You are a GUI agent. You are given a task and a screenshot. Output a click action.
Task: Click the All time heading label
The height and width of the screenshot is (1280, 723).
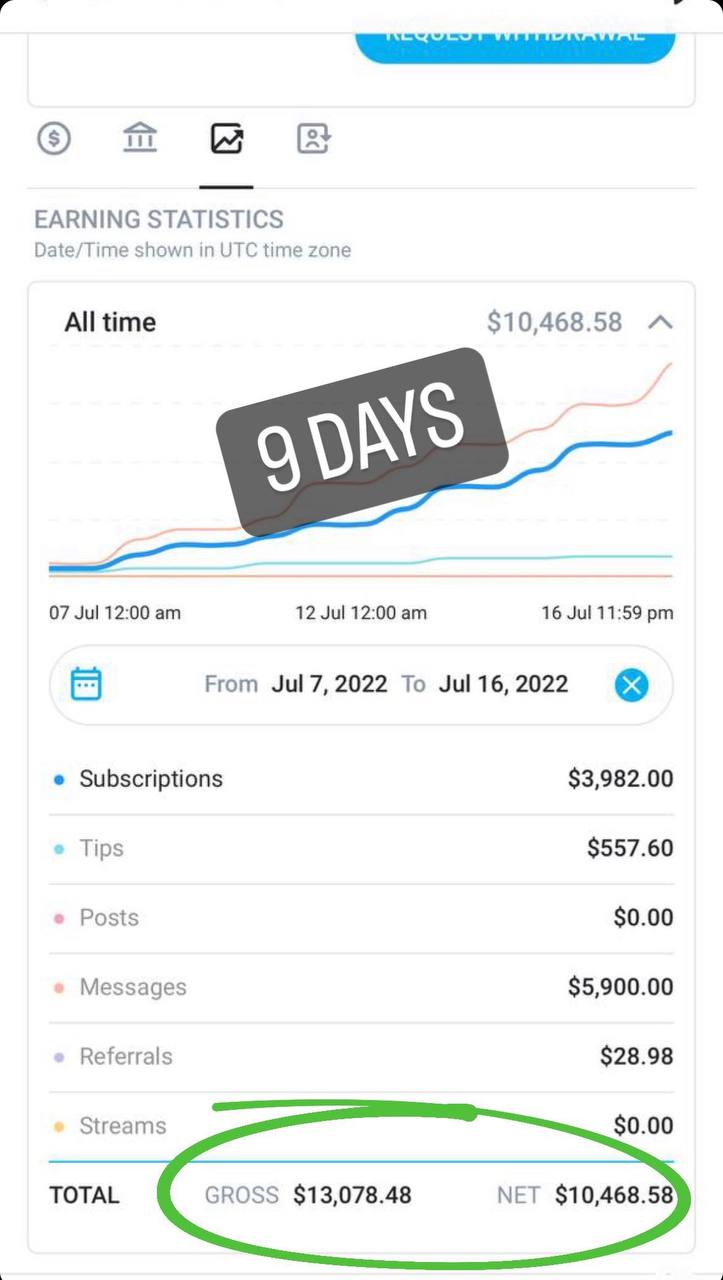click(x=110, y=322)
